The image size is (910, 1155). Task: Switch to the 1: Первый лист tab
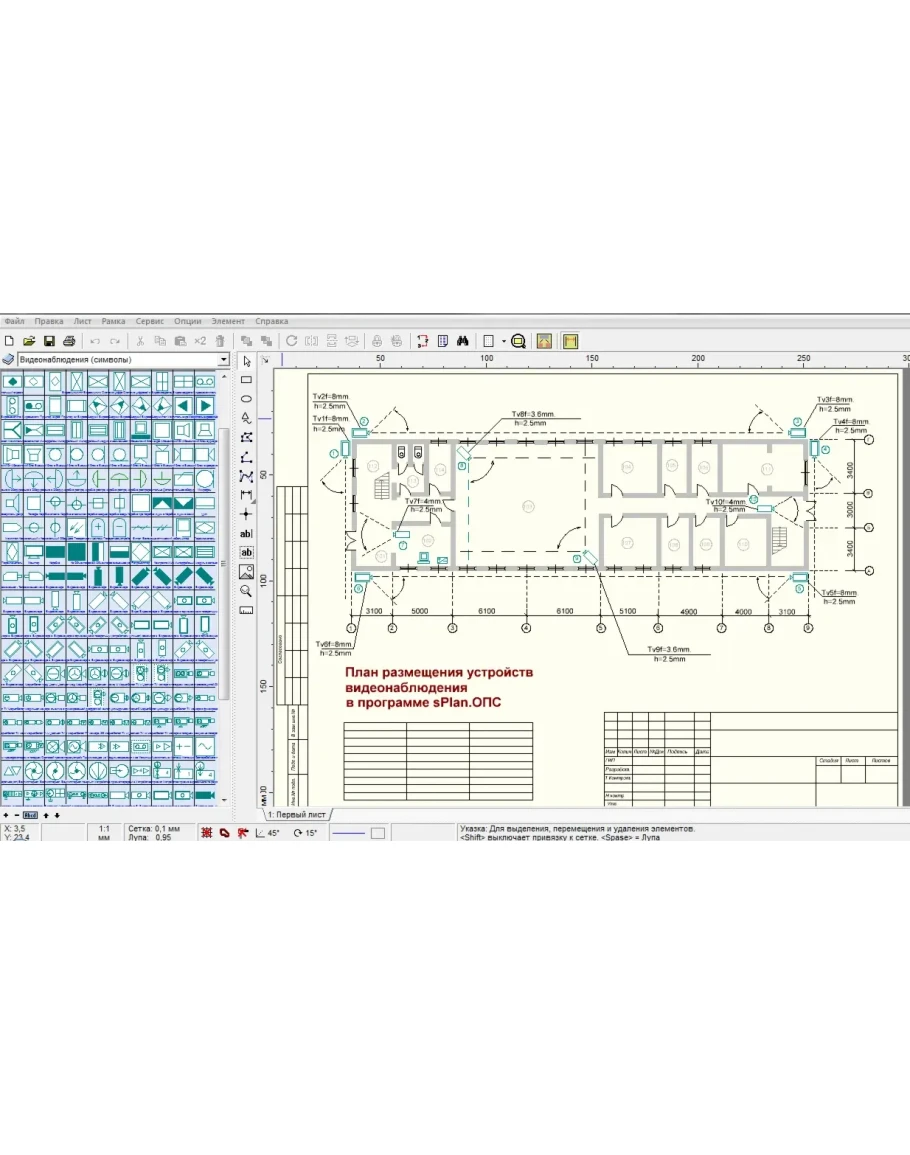coord(297,815)
